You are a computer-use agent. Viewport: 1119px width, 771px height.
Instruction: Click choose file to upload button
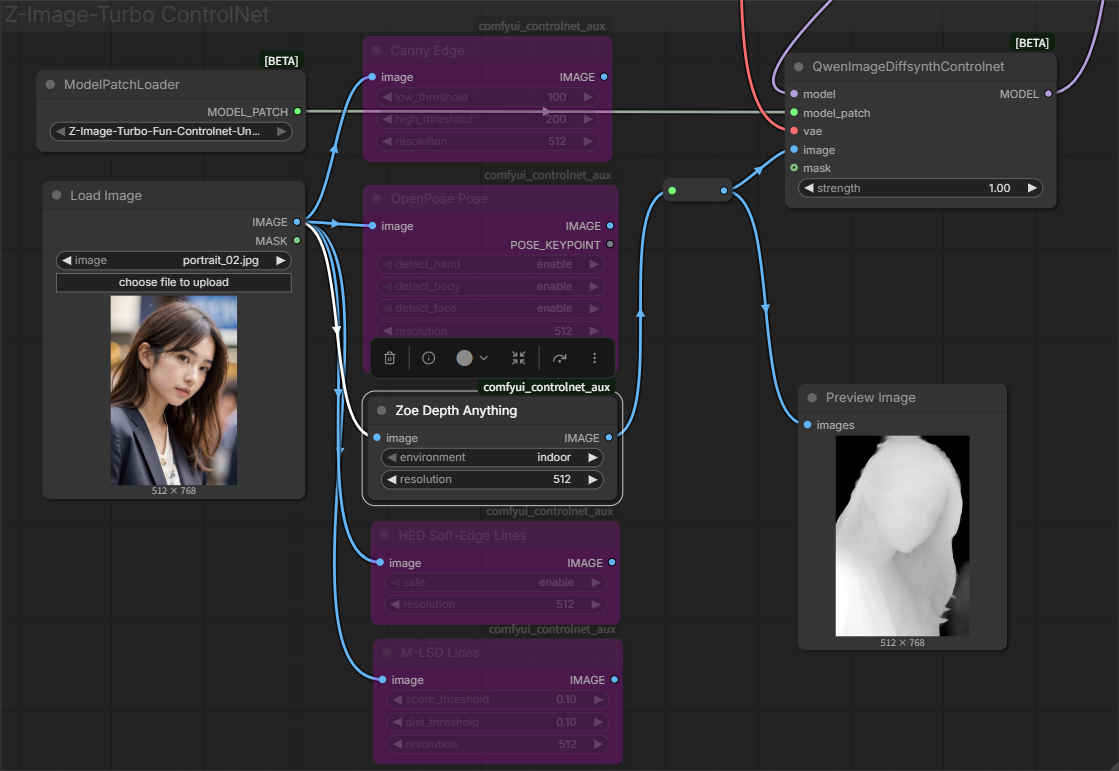(x=173, y=282)
